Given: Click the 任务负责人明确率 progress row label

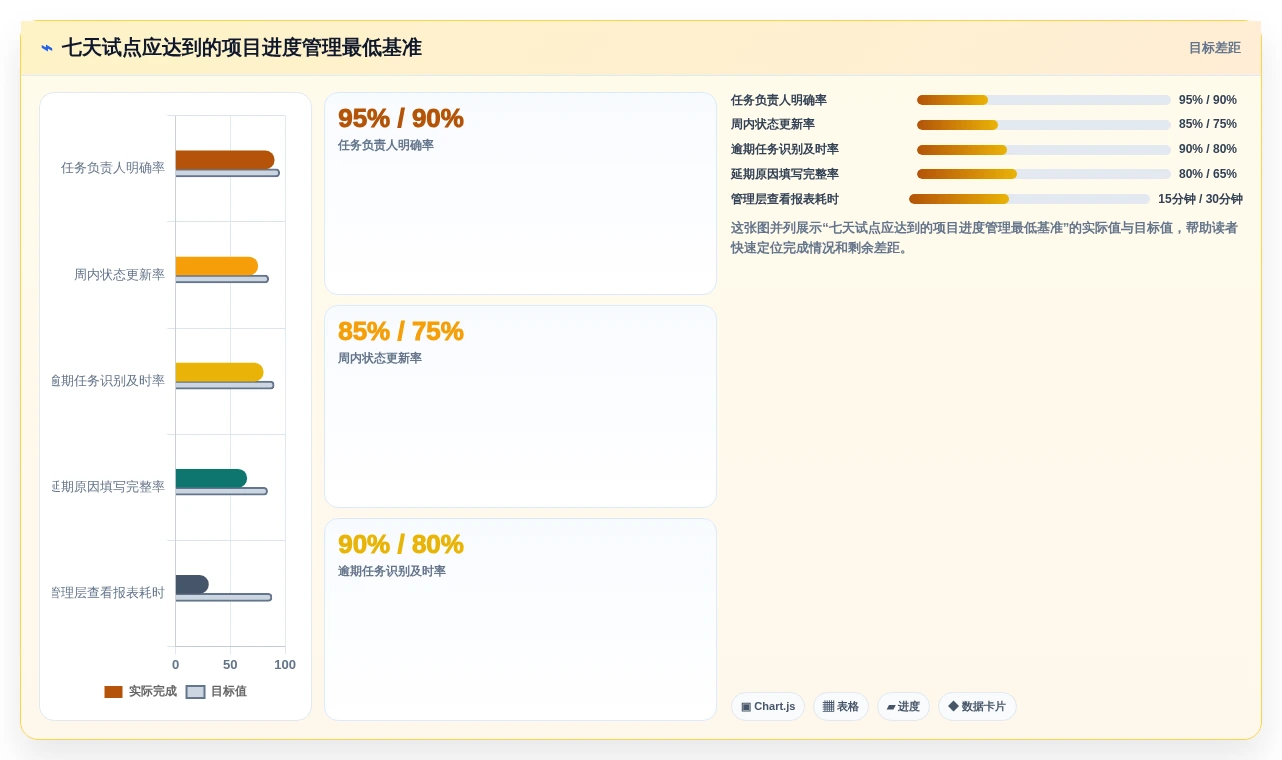Looking at the screenshot, I should [779, 100].
